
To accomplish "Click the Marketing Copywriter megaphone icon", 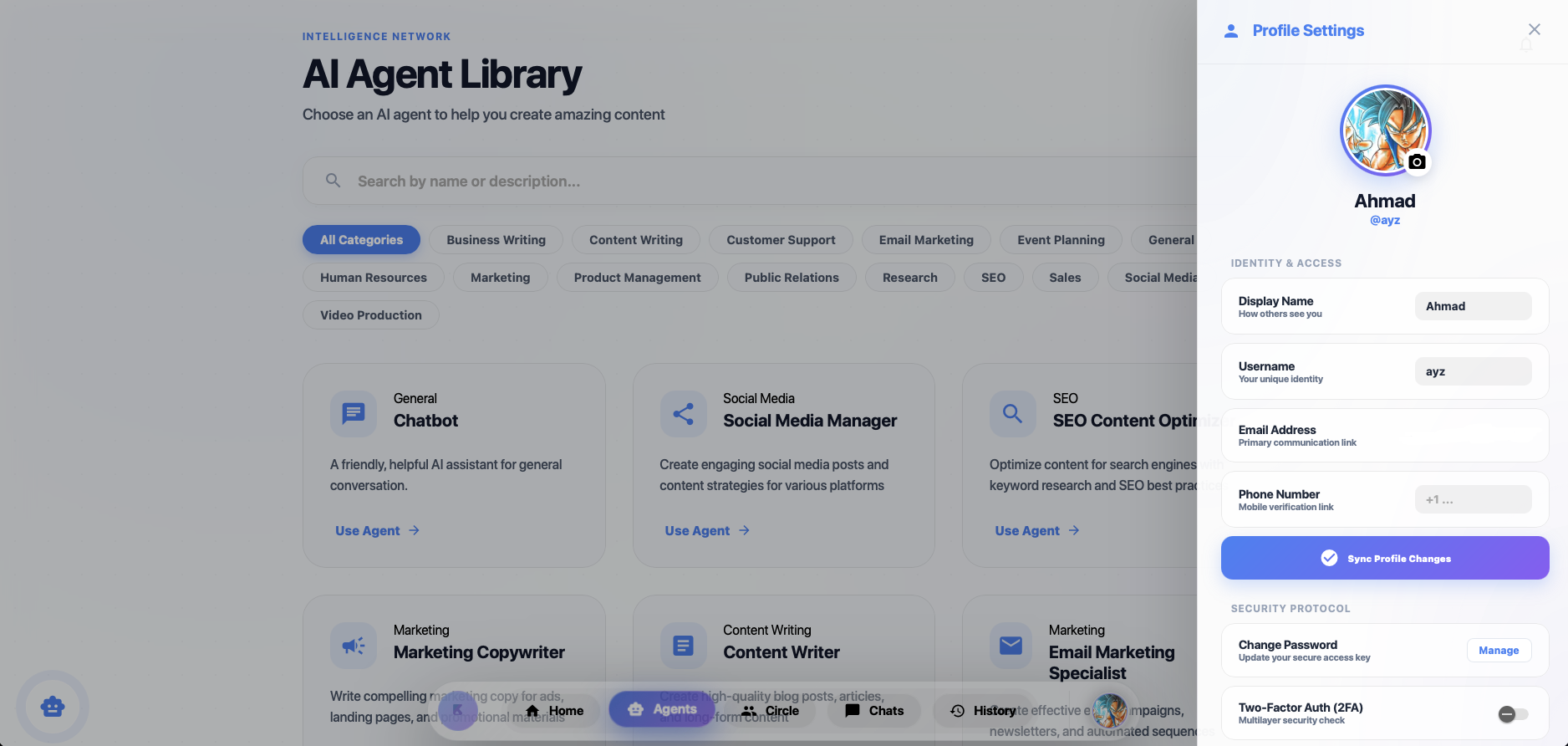I will 354,645.
